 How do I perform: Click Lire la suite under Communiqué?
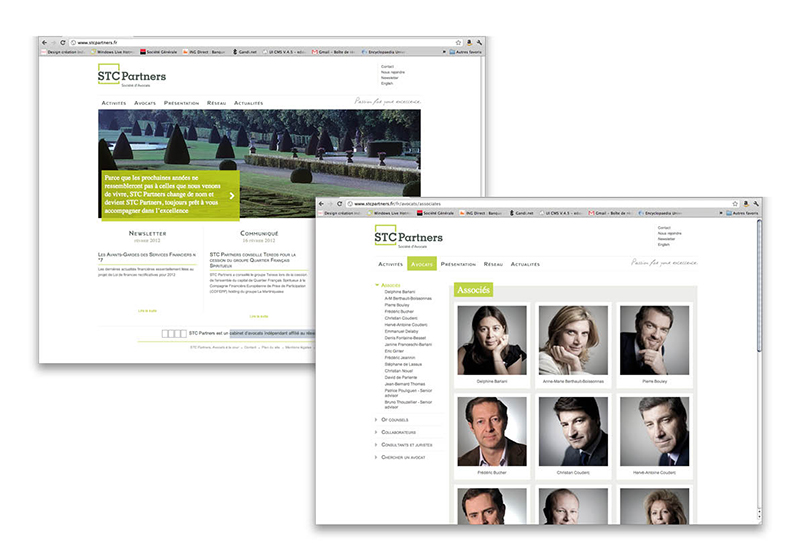(259, 317)
